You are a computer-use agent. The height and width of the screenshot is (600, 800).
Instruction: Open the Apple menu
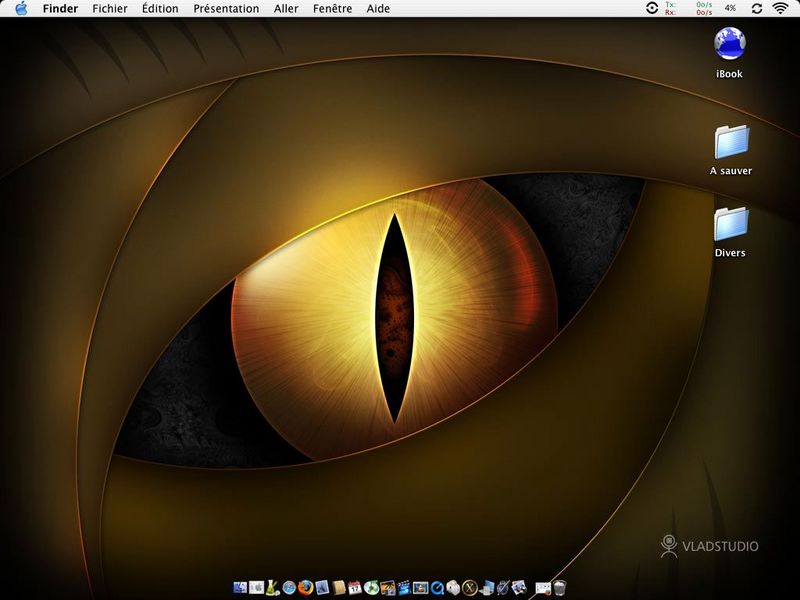click(x=21, y=8)
